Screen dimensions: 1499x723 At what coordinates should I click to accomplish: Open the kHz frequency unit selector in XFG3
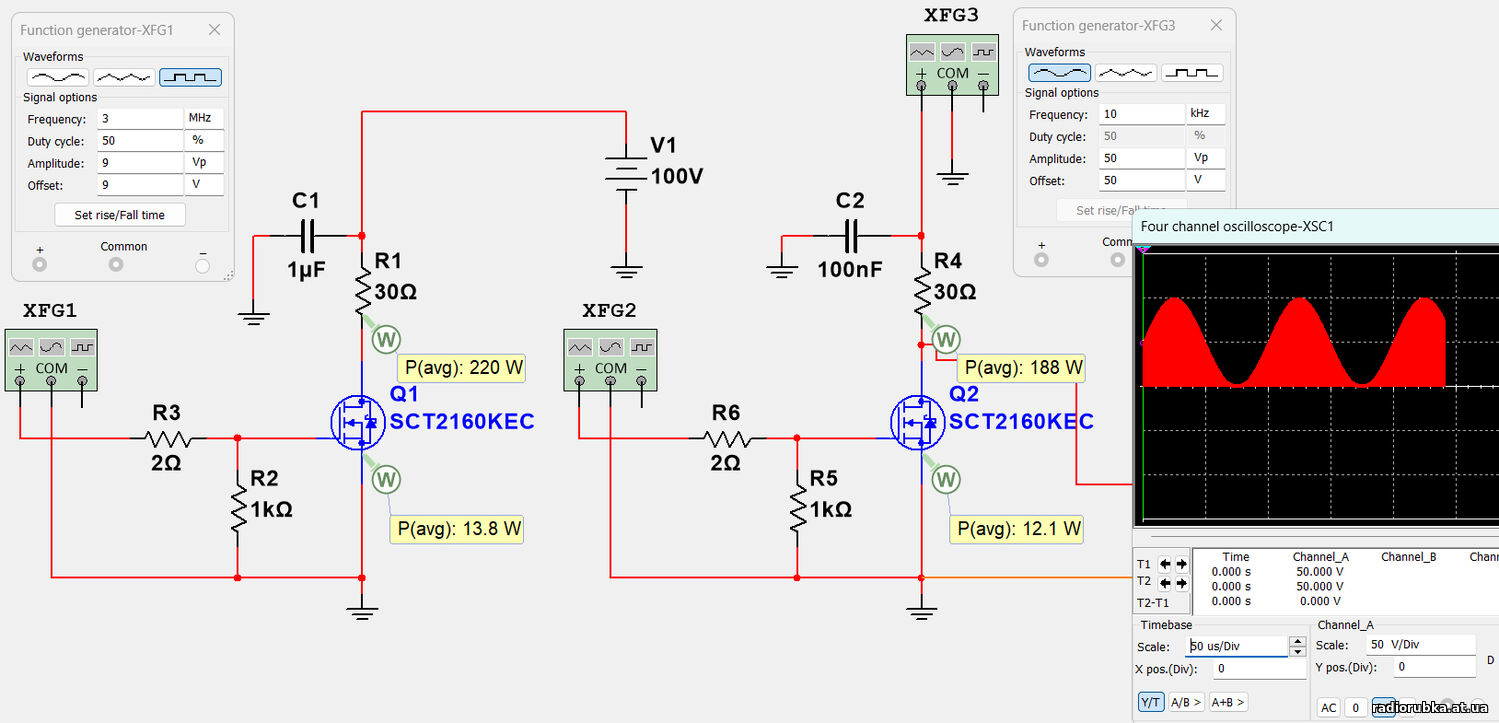[x=1205, y=114]
